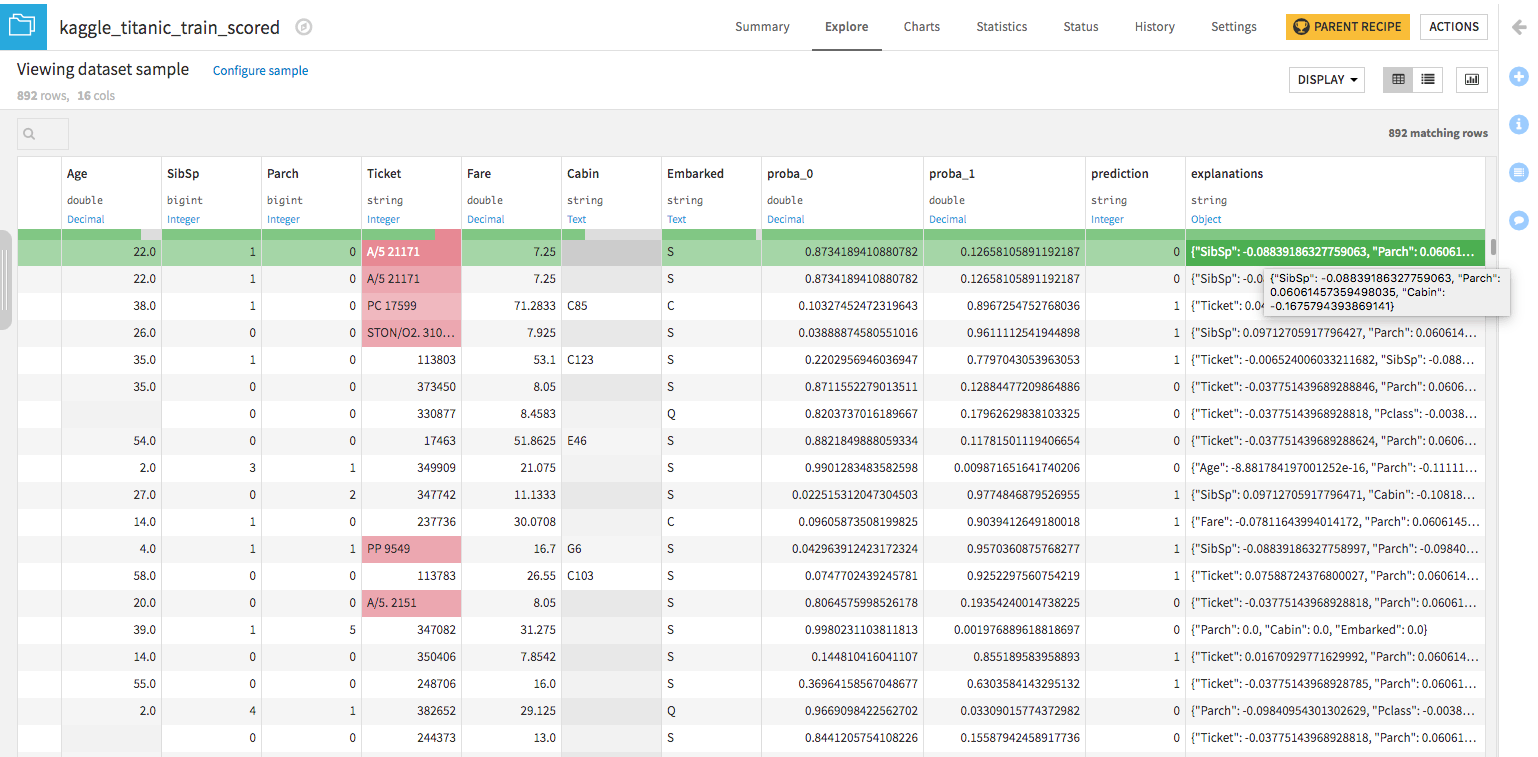Open the info details icon in sidebar

tap(1518, 124)
